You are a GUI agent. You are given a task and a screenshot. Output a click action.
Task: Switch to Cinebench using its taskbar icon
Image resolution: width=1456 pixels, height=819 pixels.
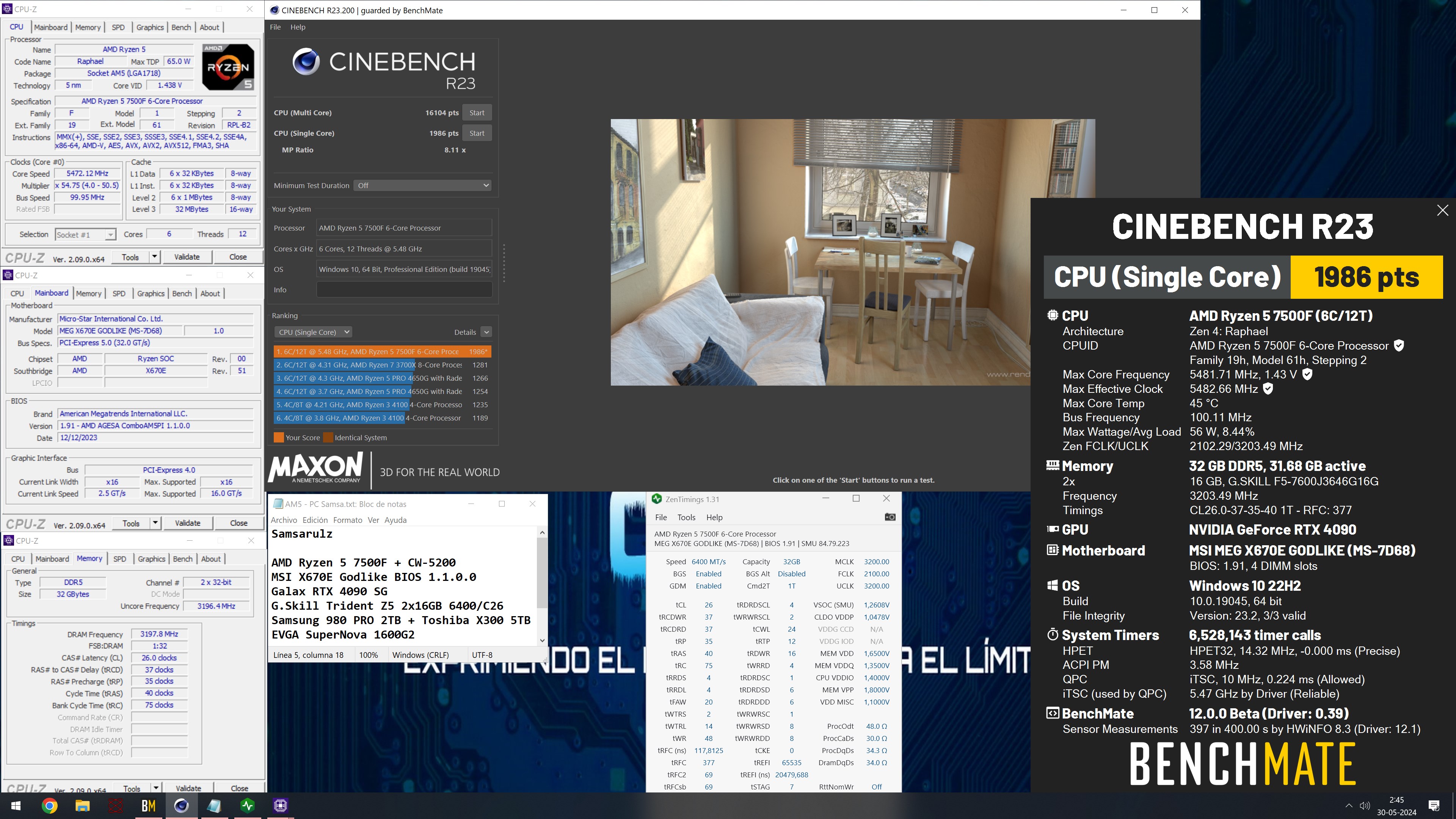pos(182,805)
